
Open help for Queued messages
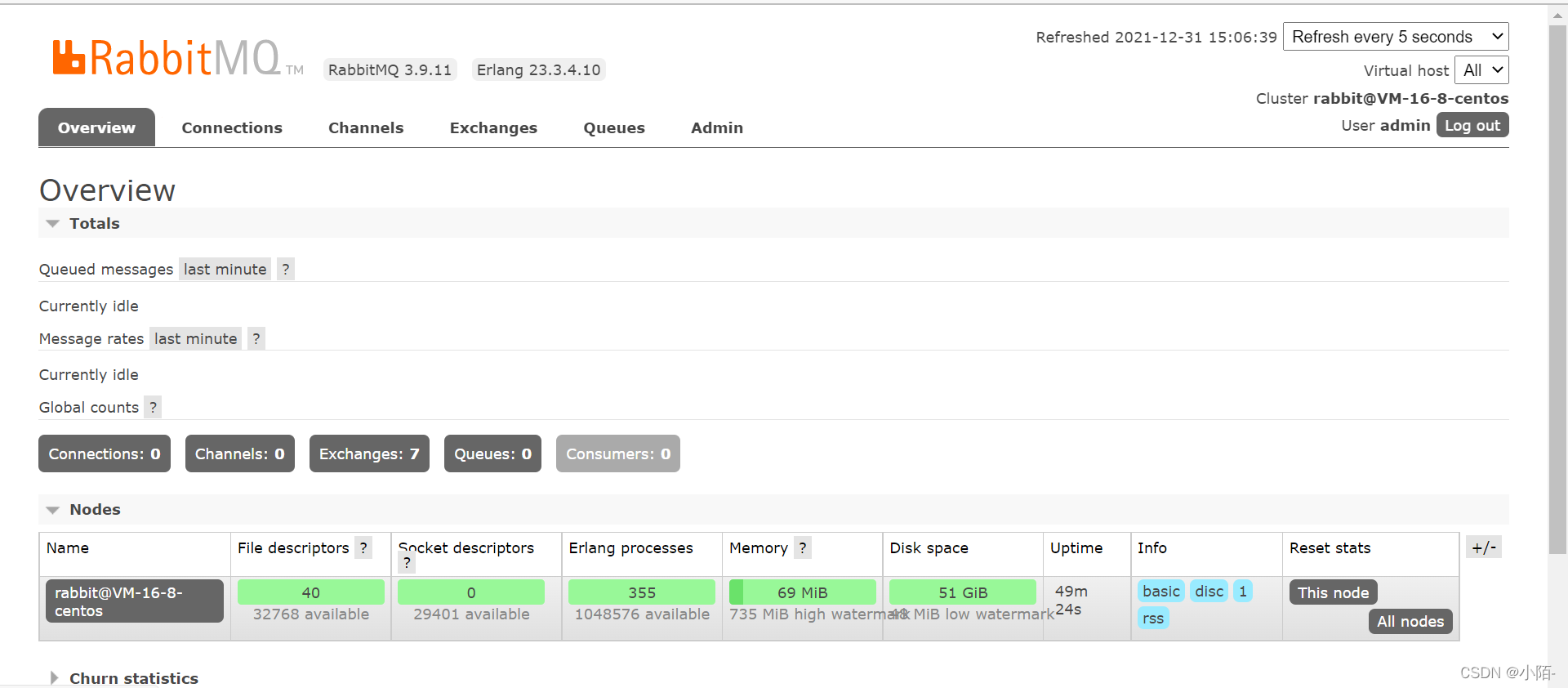coord(285,269)
